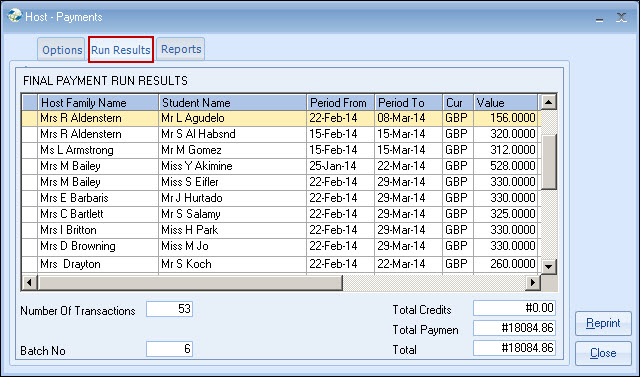This screenshot has height=377, width=640.
Task: Click the Value column header
Action: (505, 102)
